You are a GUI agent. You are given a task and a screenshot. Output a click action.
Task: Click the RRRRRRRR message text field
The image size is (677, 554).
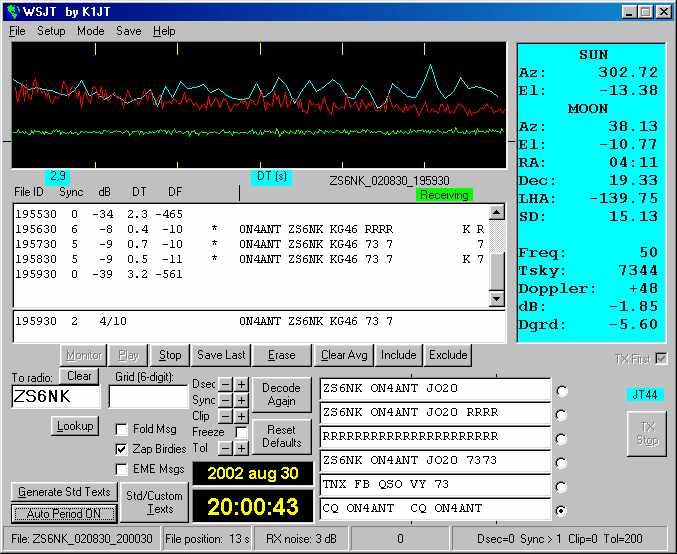tap(435, 437)
